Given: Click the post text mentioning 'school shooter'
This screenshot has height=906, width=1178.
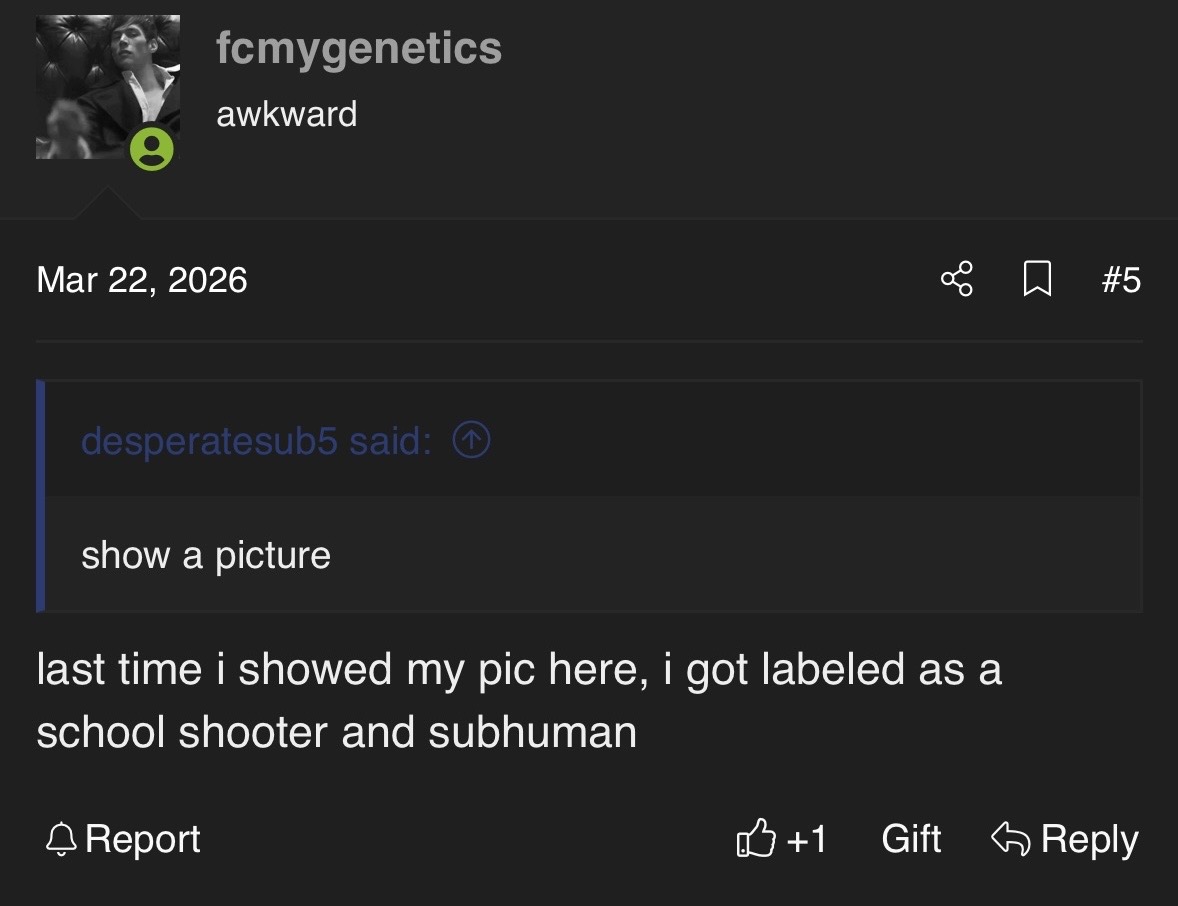Looking at the screenshot, I should pyautogui.click(x=336, y=732).
